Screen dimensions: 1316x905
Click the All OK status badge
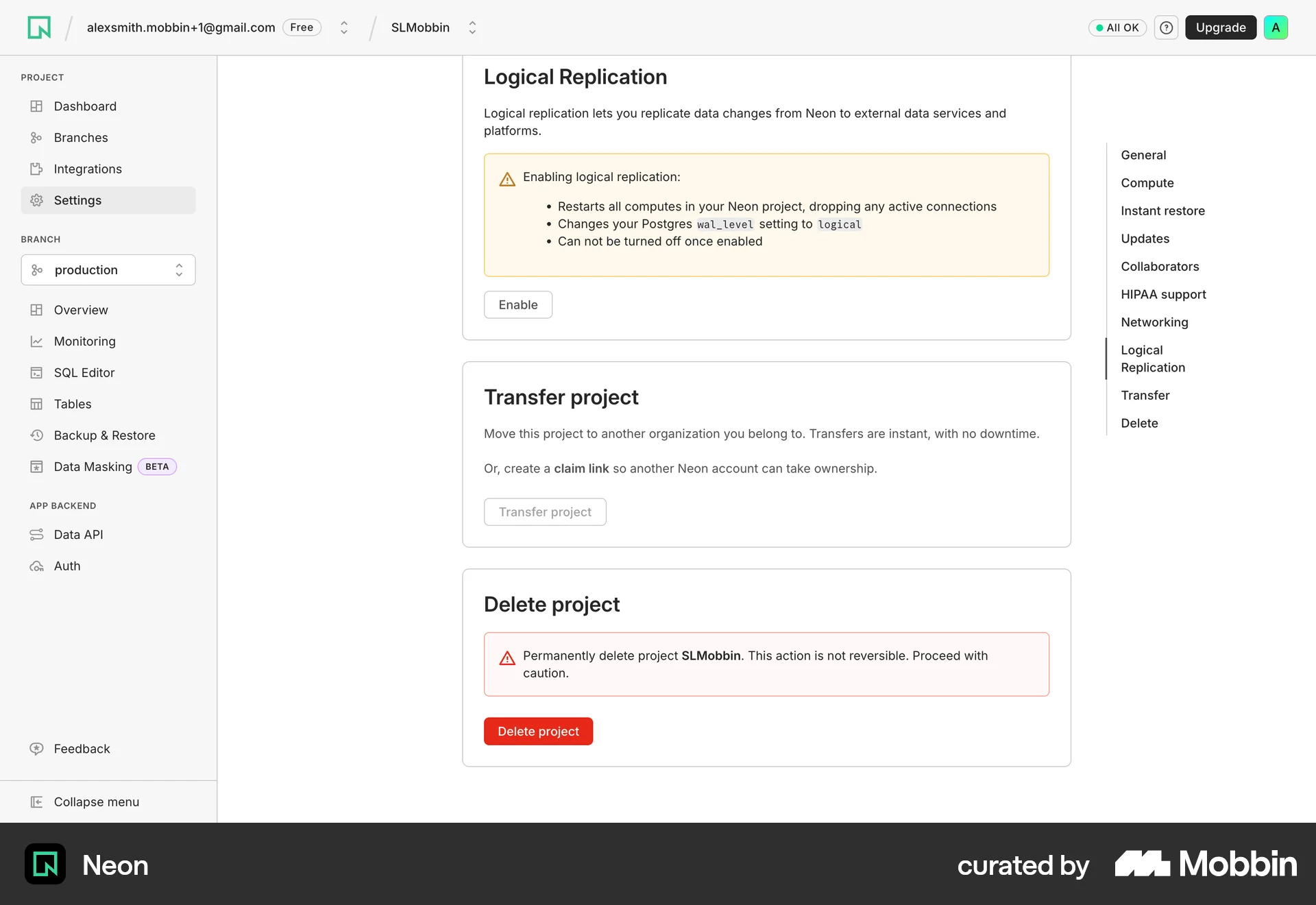click(x=1117, y=27)
